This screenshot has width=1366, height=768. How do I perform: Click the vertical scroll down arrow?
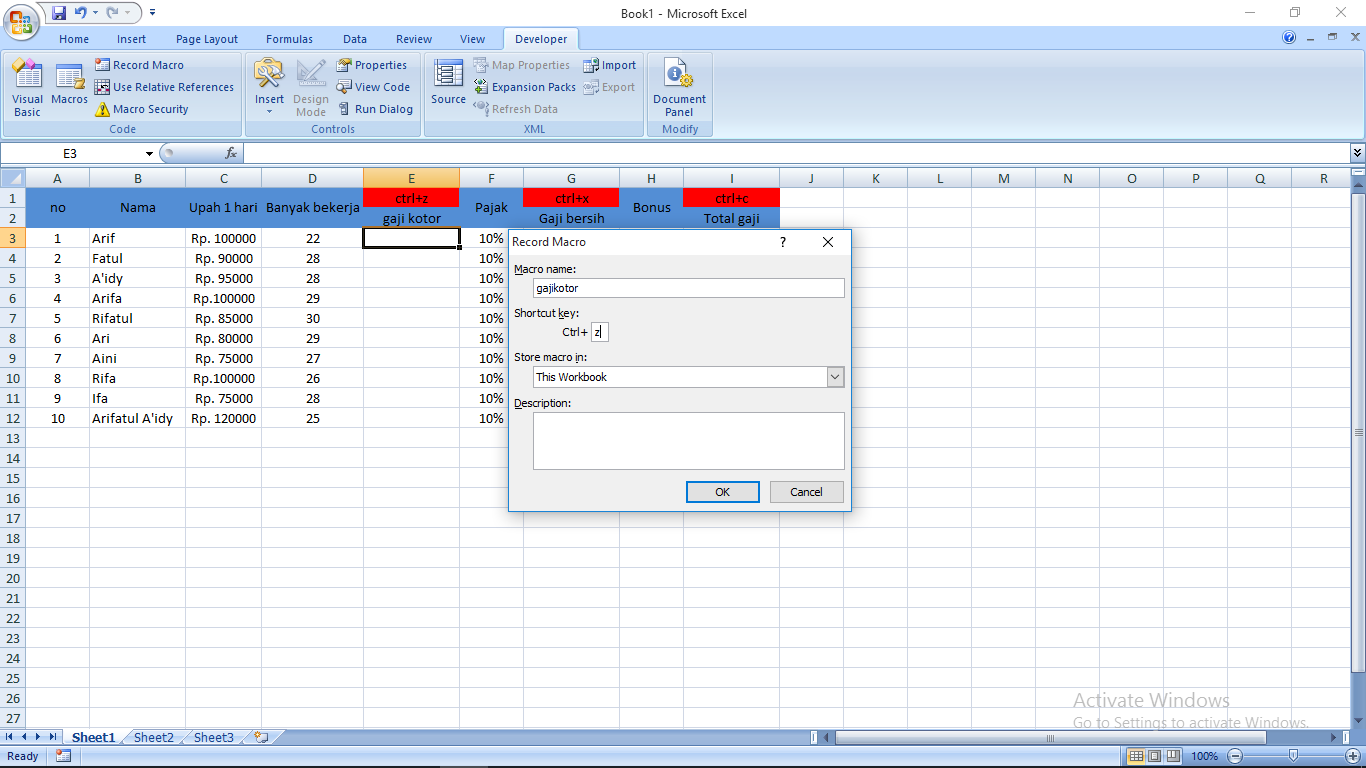click(1358, 721)
